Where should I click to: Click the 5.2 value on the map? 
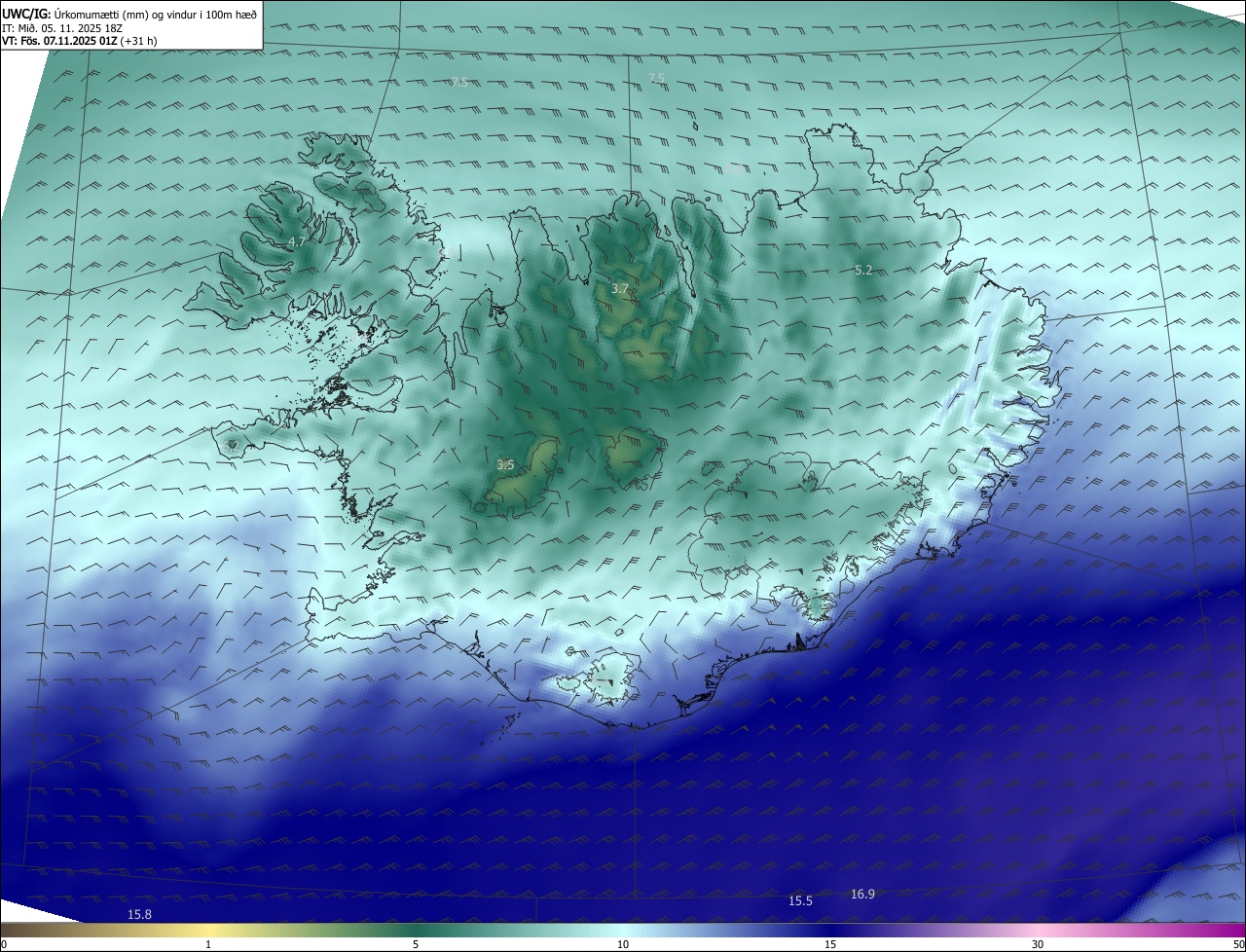tap(862, 270)
